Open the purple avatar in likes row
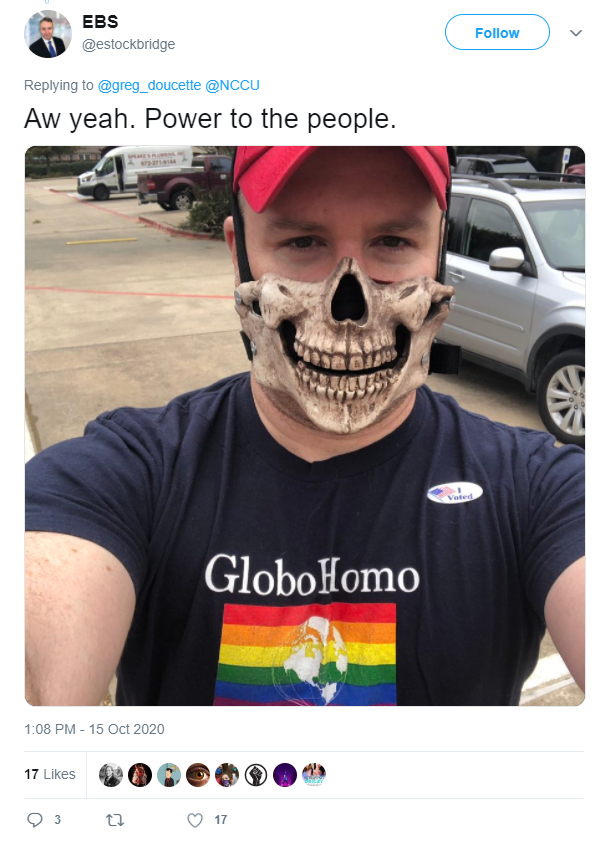Viewport: 609px width, 845px height. (x=285, y=775)
